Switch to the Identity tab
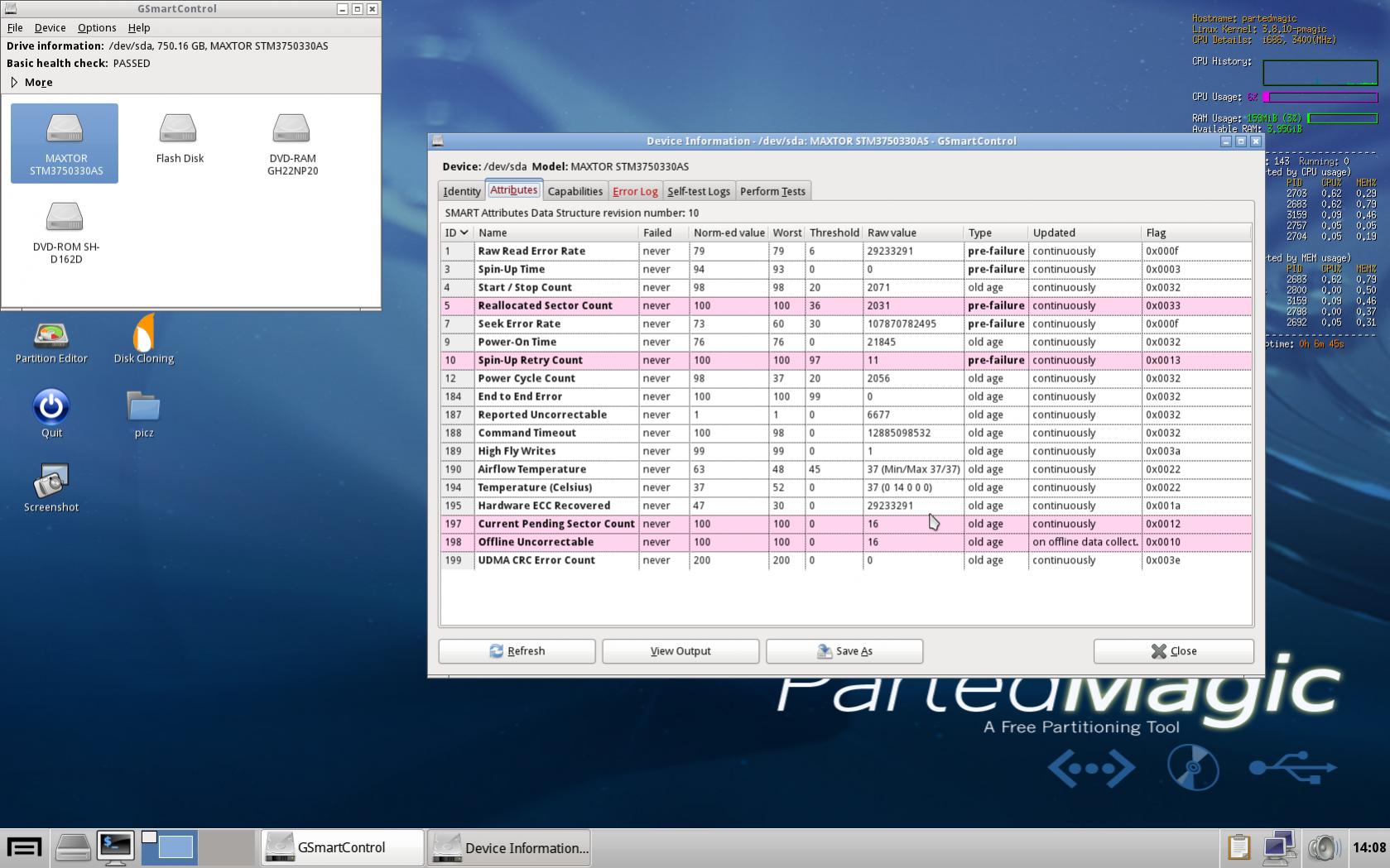The width and height of the screenshot is (1390, 868). tap(462, 191)
